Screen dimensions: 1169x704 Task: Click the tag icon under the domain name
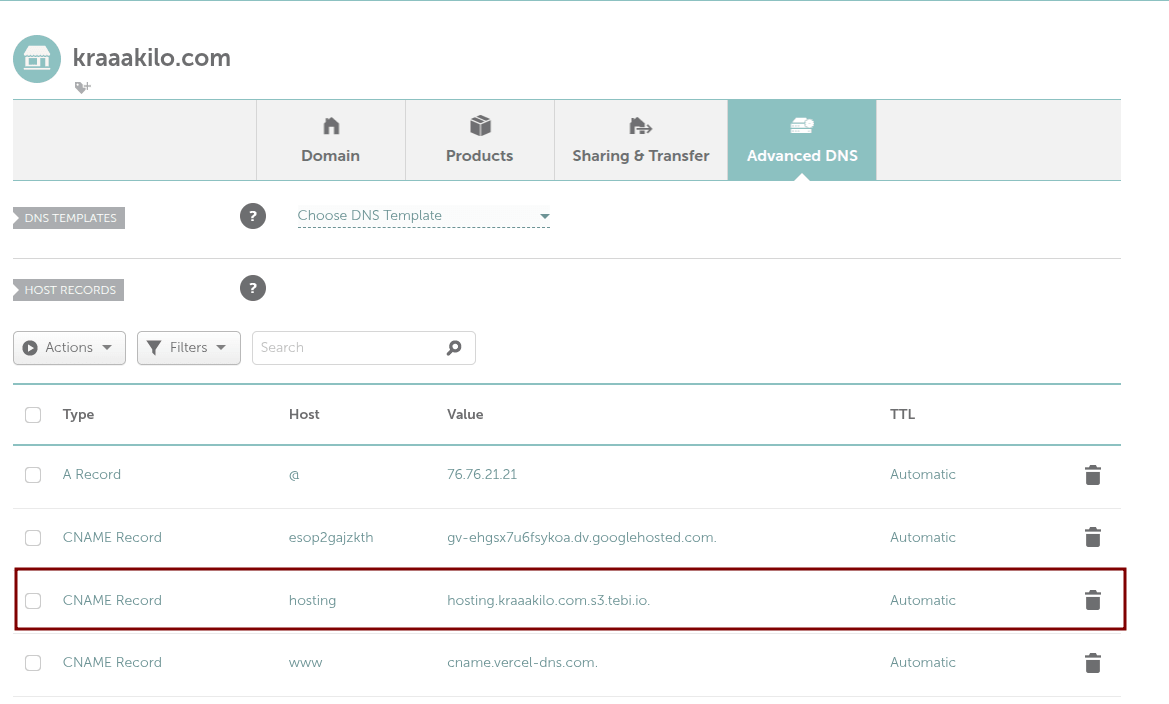tap(82, 88)
